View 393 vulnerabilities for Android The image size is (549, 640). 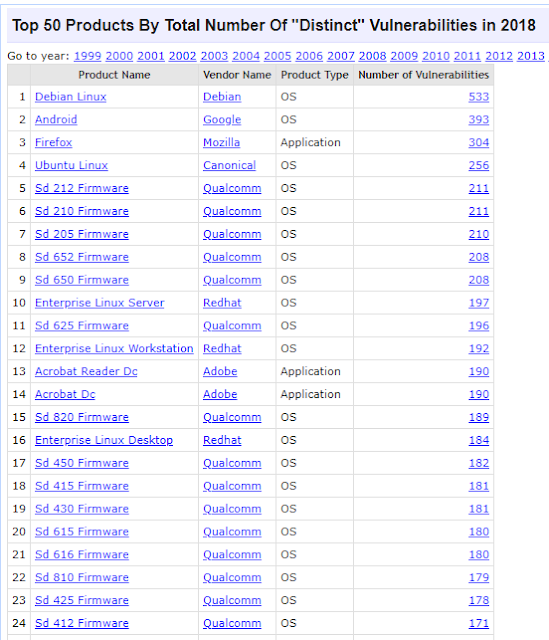click(479, 120)
